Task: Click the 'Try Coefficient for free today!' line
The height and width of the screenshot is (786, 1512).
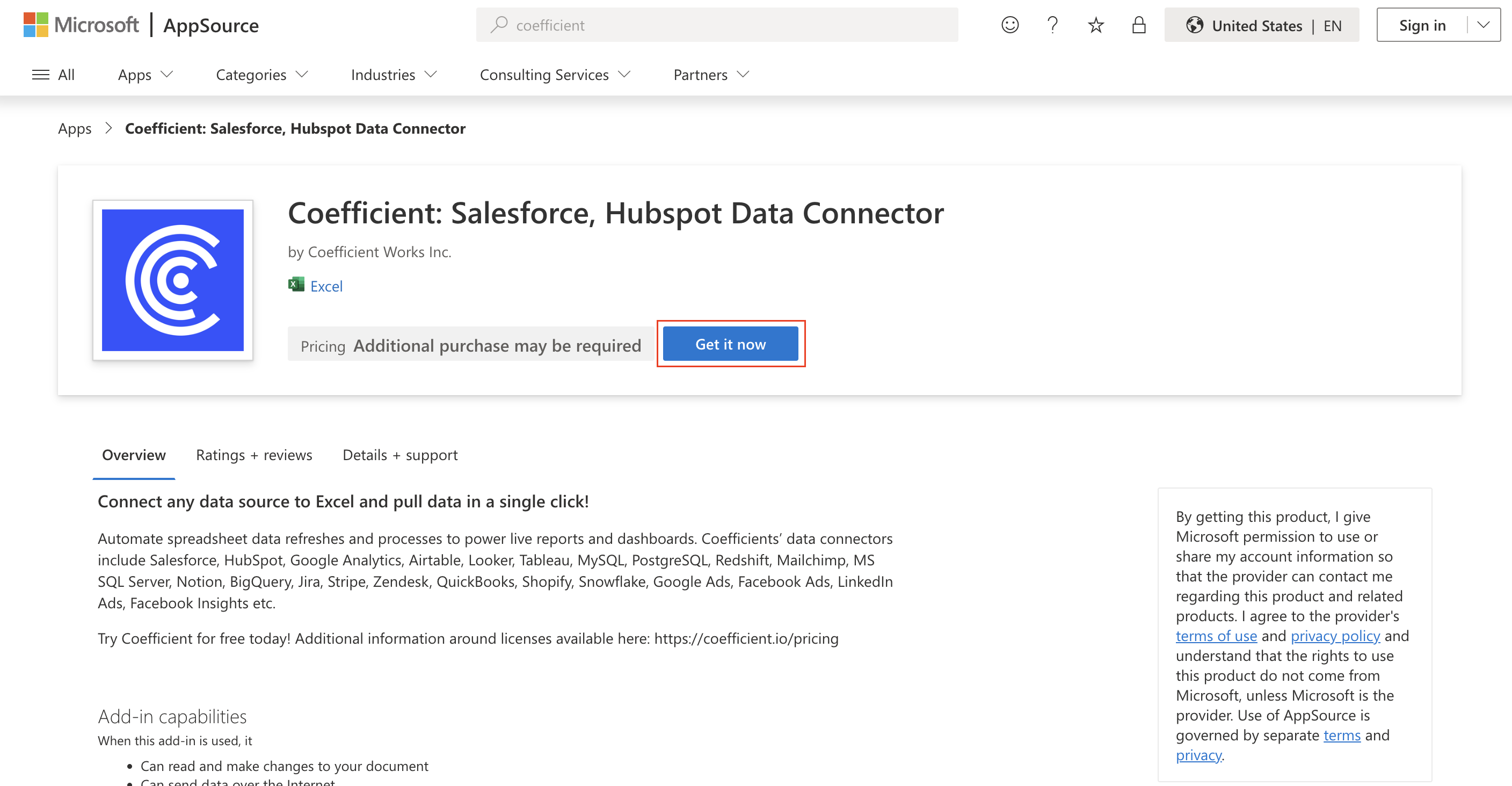Action: 468,638
